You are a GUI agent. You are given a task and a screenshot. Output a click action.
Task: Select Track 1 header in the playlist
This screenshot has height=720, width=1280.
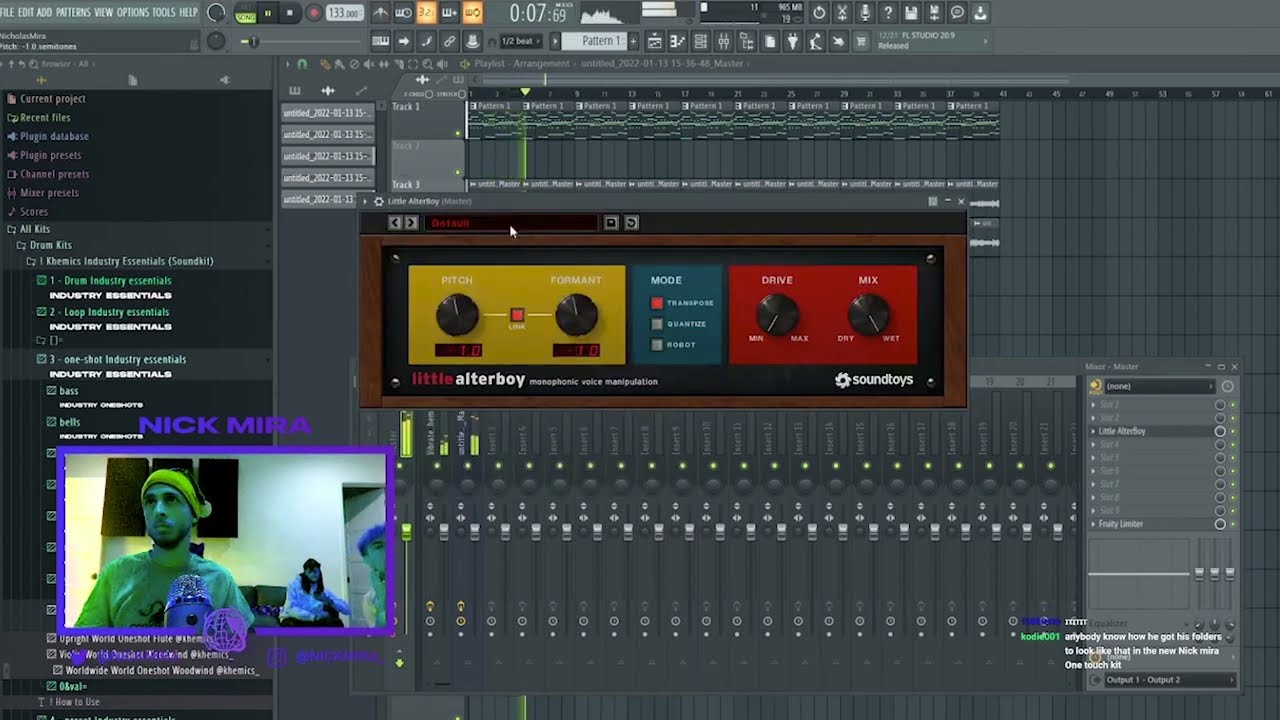click(x=427, y=119)
